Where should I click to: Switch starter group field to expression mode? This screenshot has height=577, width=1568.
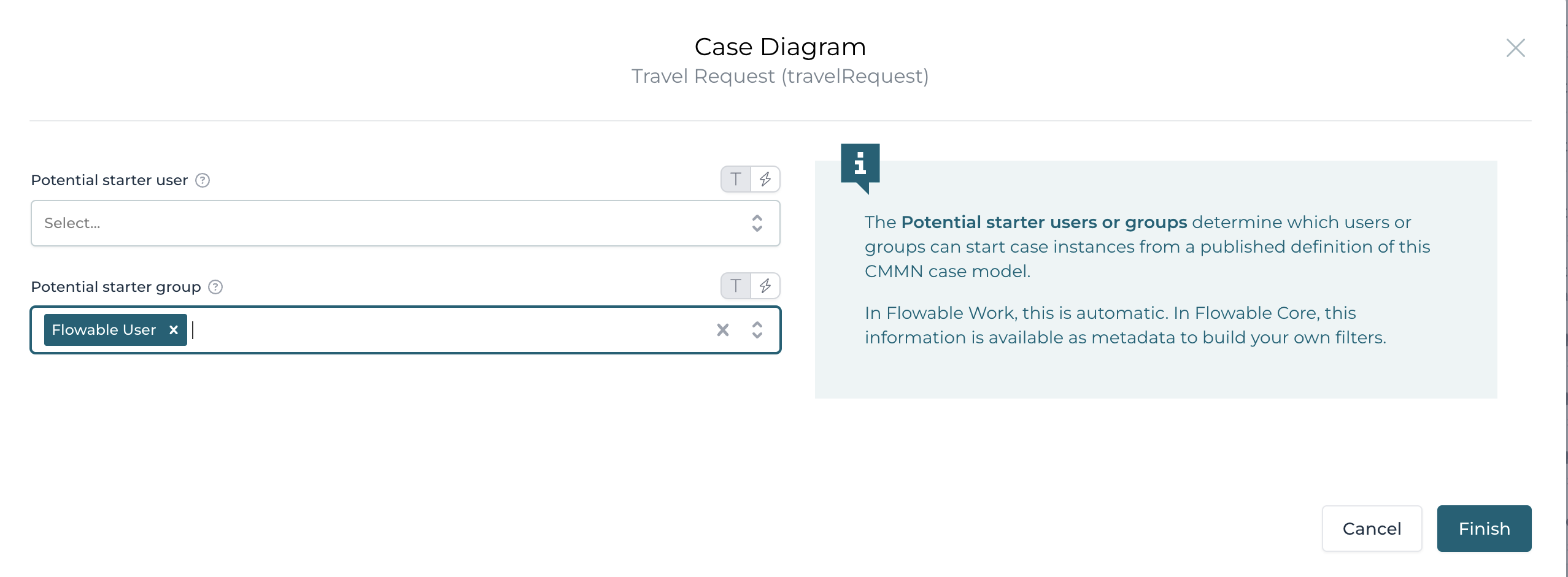(x=765, y=286)
